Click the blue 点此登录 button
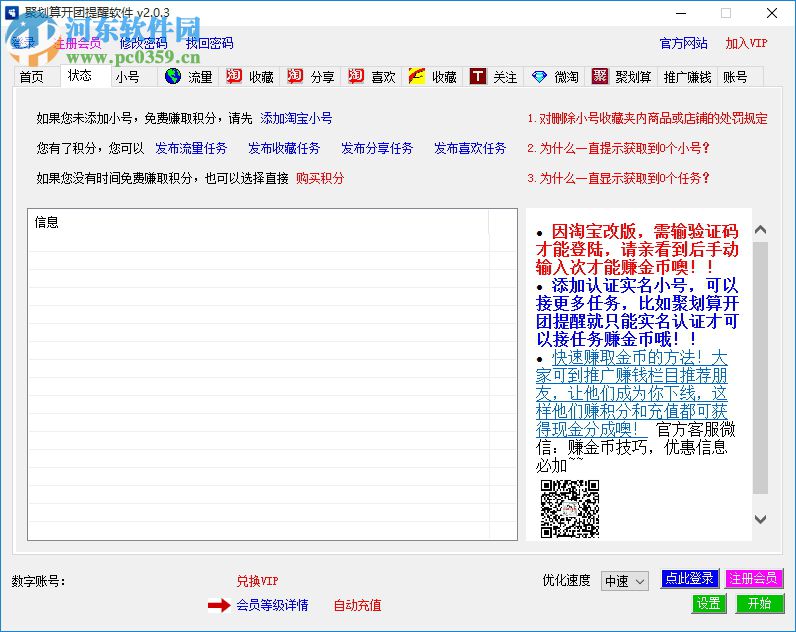 point(689,578)
